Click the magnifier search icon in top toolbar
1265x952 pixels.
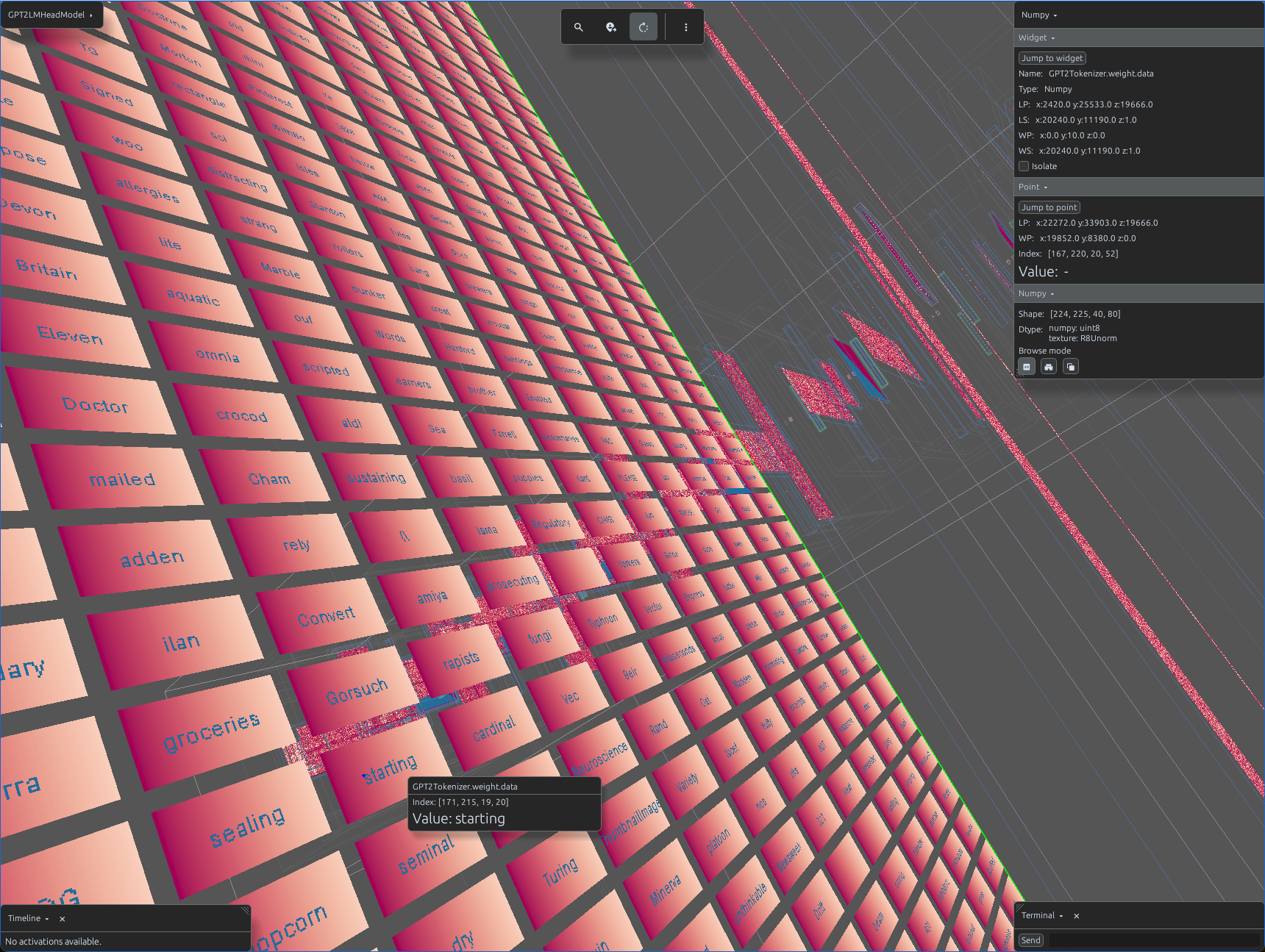(x=579, y=27)
